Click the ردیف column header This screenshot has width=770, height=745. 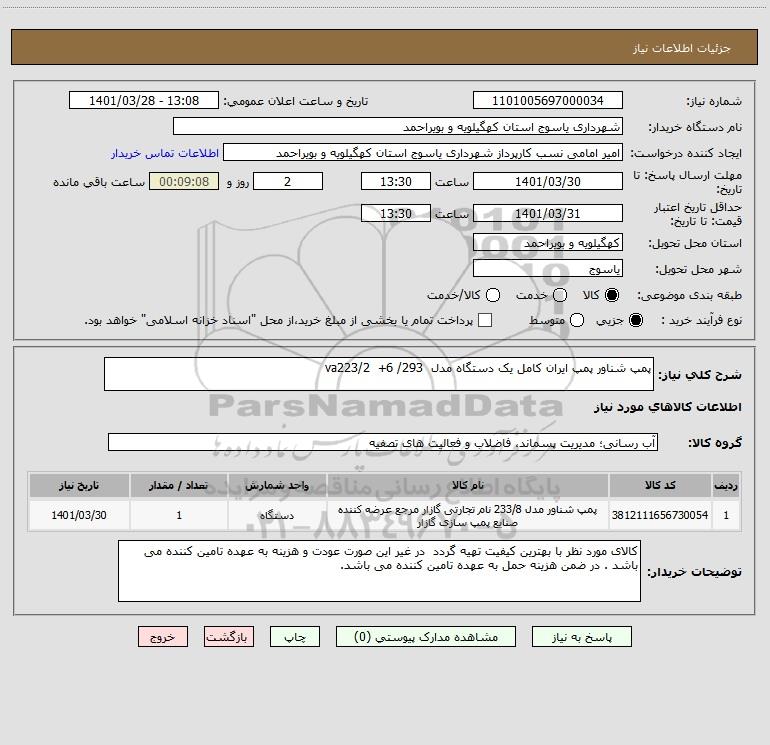pyautogui.click(x=726, y=485)
